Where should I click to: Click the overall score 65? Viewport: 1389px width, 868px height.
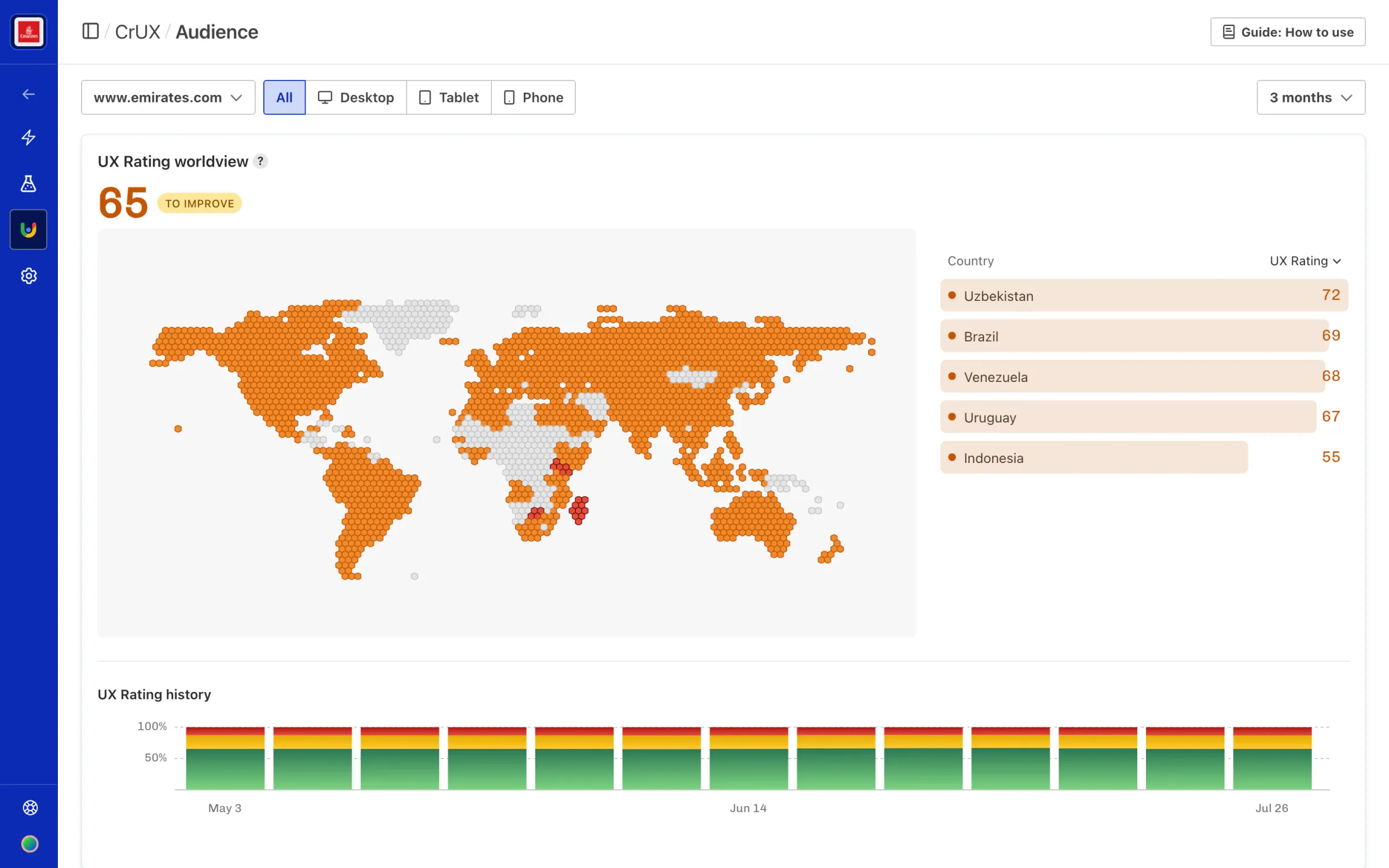click(x=123, y=203)
